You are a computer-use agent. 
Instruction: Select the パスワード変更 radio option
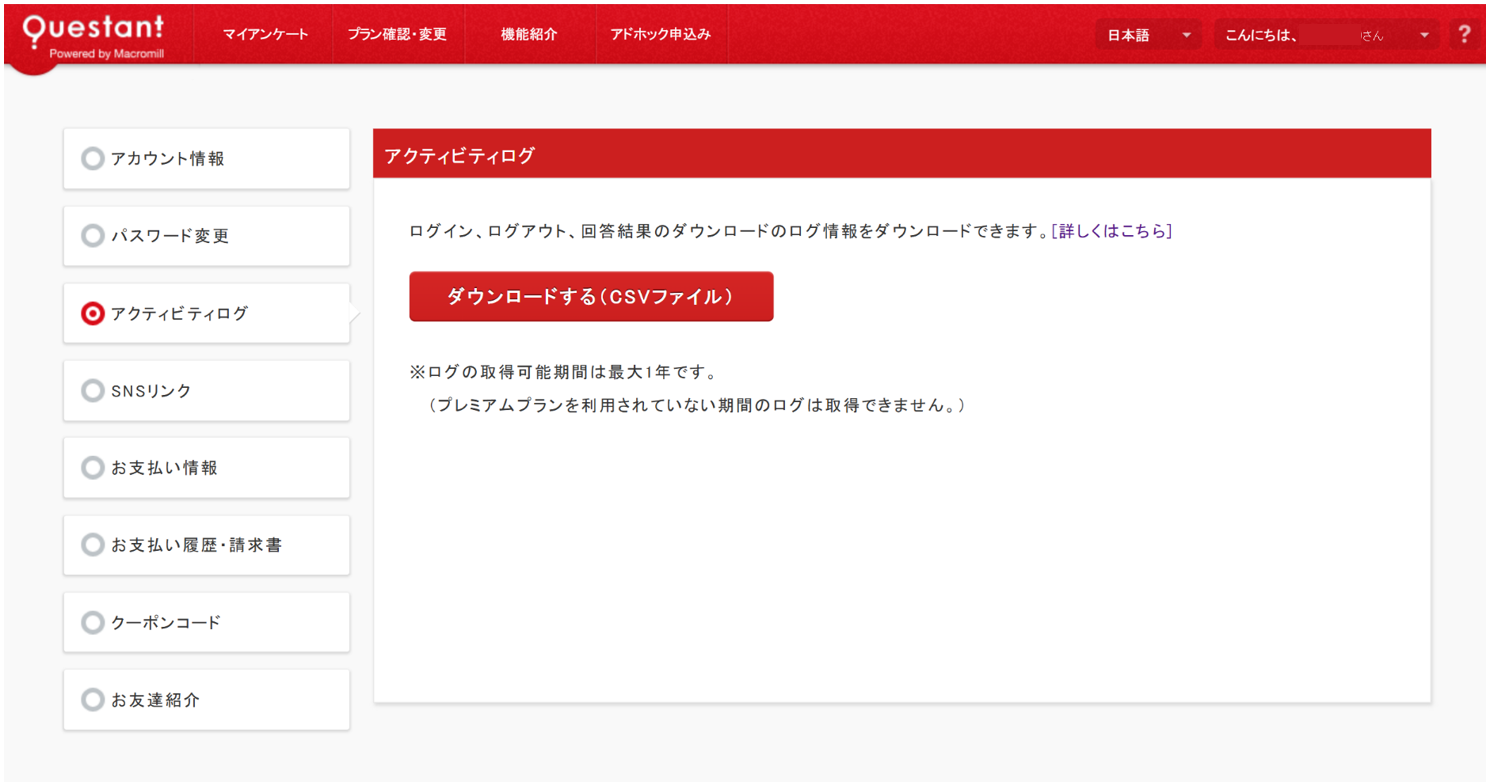pos(206,236)
